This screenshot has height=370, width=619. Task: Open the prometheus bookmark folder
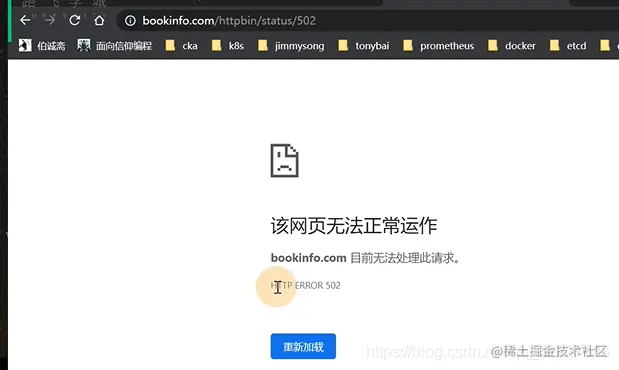pyautogui.click(x=439, y=46)
